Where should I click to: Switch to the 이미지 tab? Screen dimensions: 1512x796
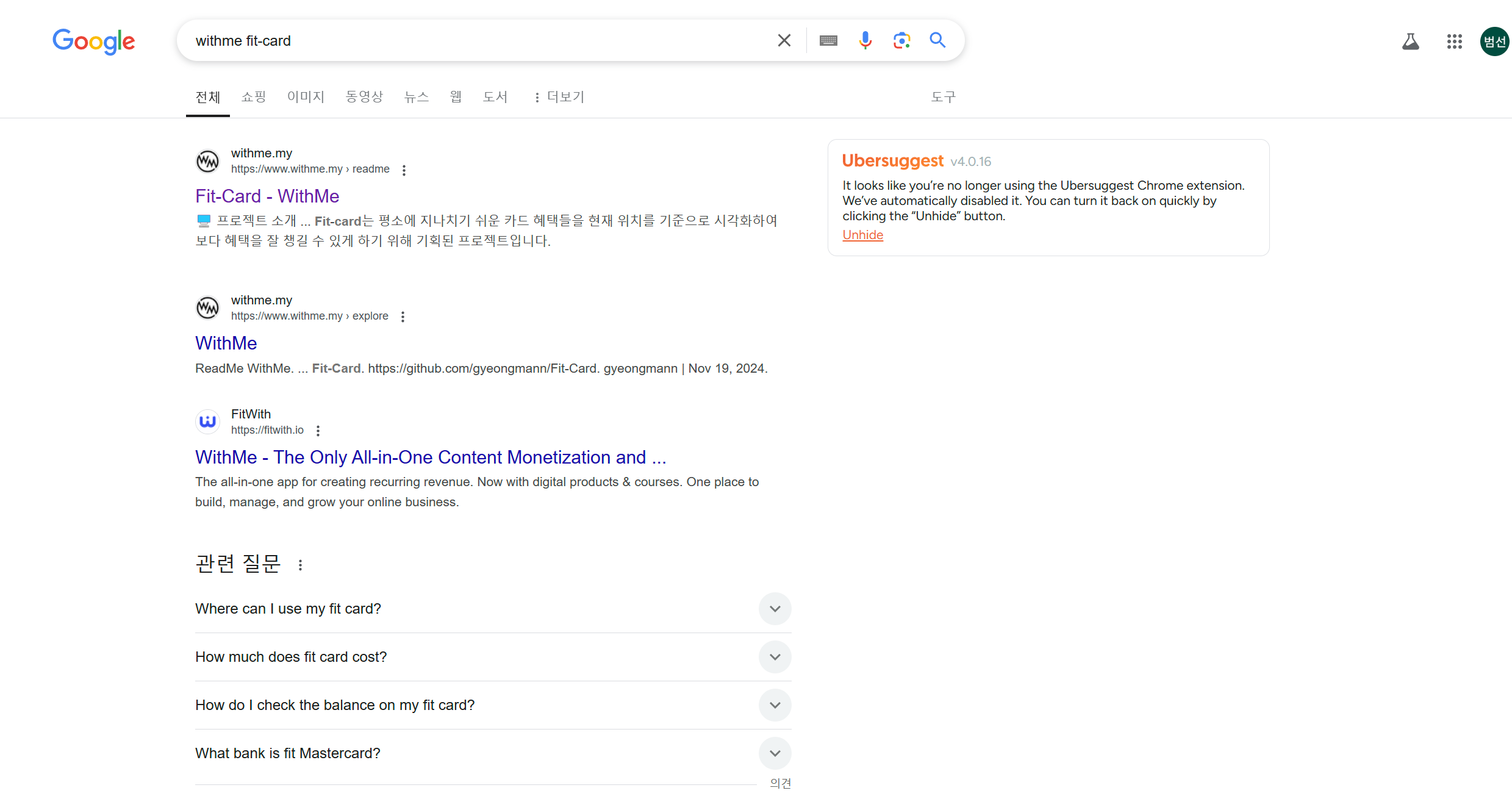(306, 97)
